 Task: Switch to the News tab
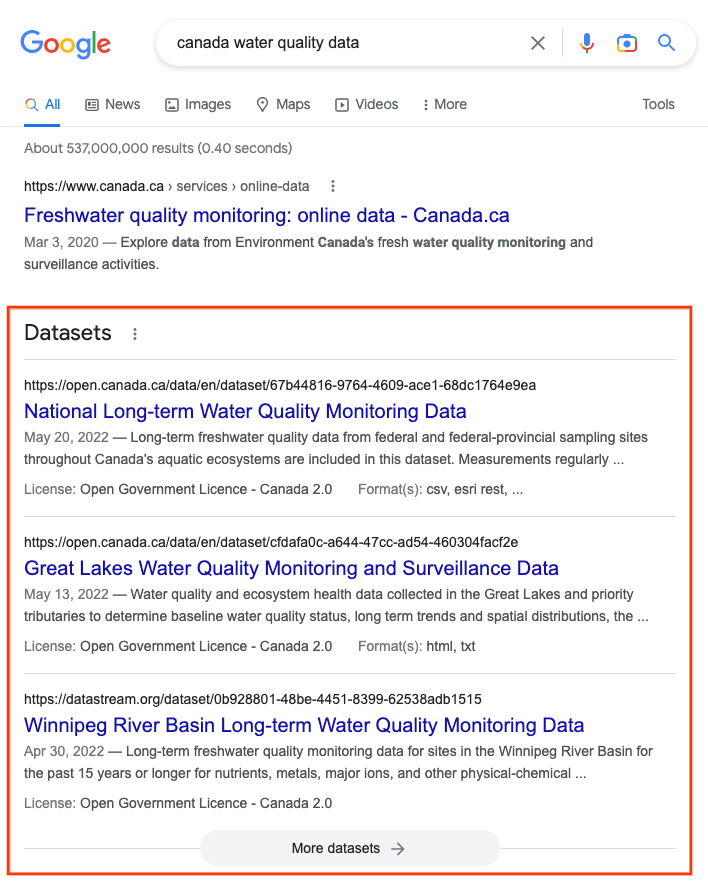tap(112, 105)
